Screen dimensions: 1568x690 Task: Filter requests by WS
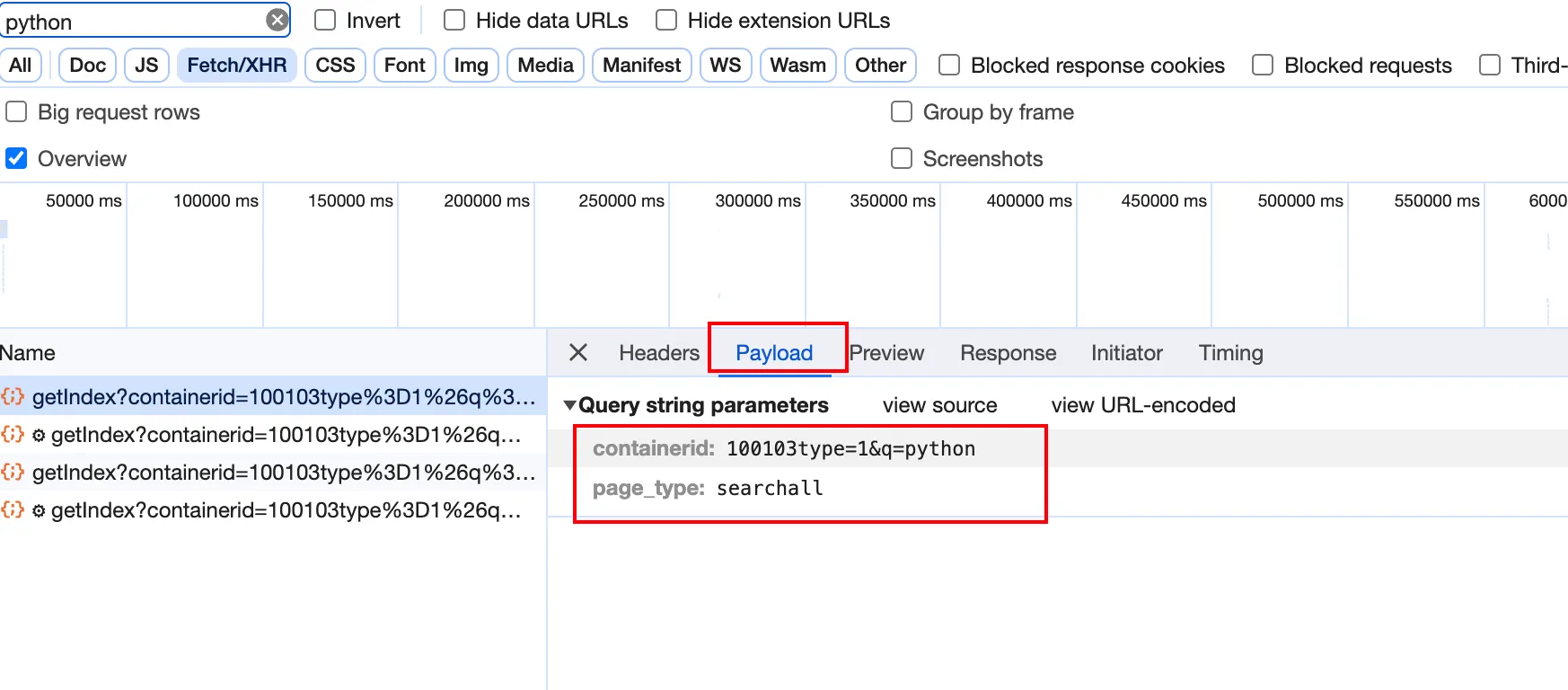pyautogui.click(x=726, y=65)
